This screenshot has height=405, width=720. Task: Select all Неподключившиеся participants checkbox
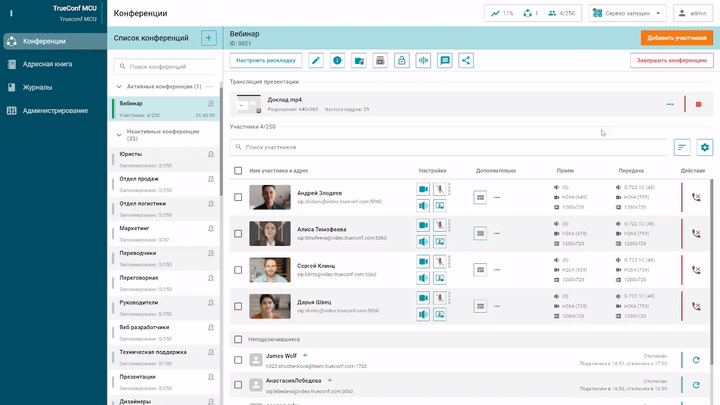coord(238,339)
